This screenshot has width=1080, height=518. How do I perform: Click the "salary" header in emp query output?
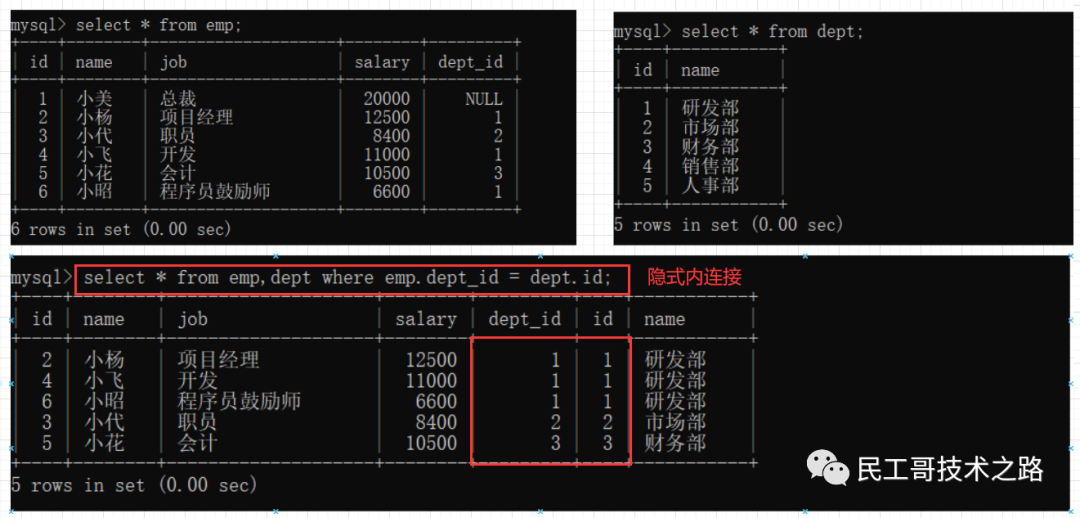pos(382,62)
